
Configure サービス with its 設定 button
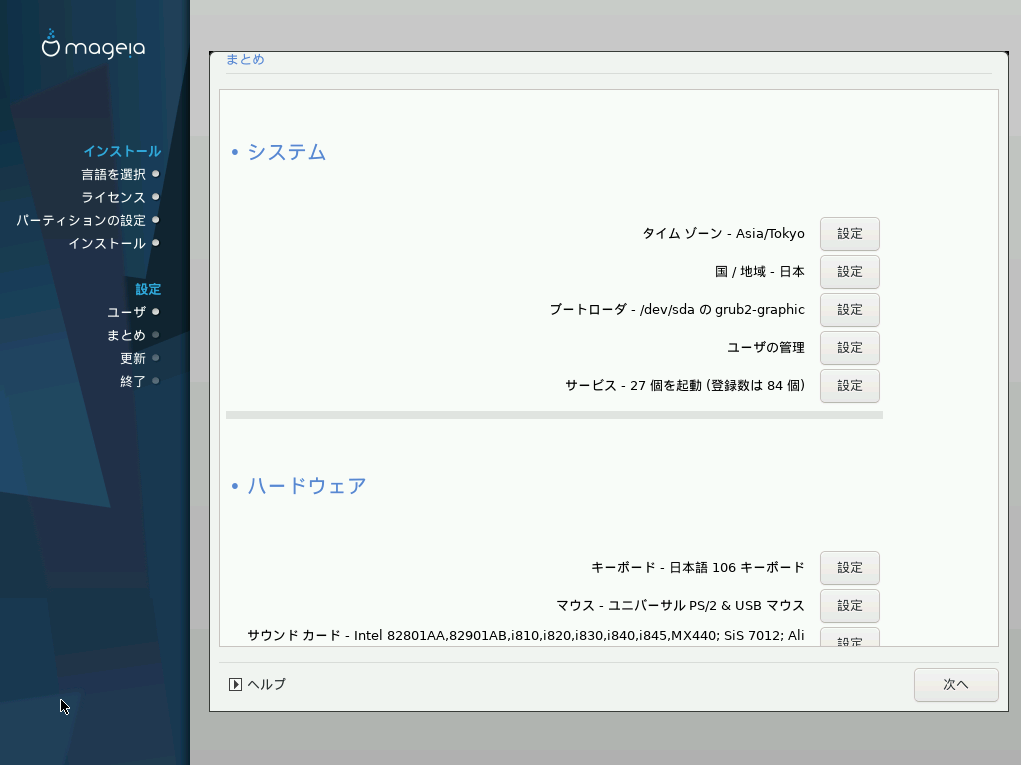pyautogui.click(x=849, y=386)
